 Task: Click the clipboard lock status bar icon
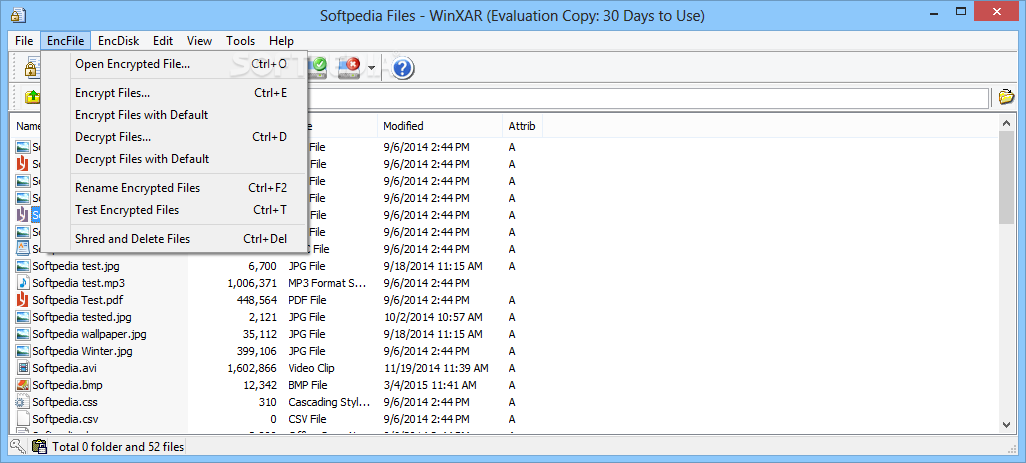[40, 447]
